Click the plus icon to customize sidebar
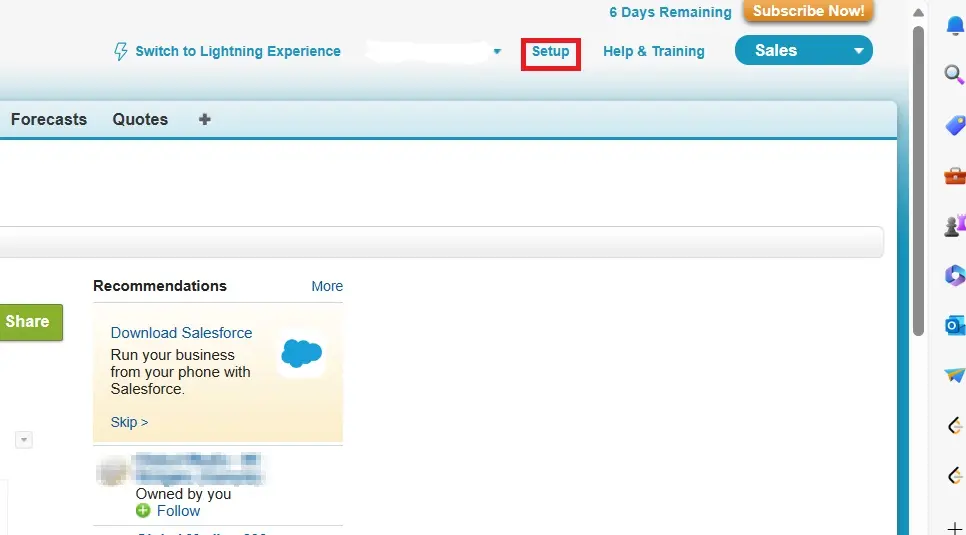 955,529
